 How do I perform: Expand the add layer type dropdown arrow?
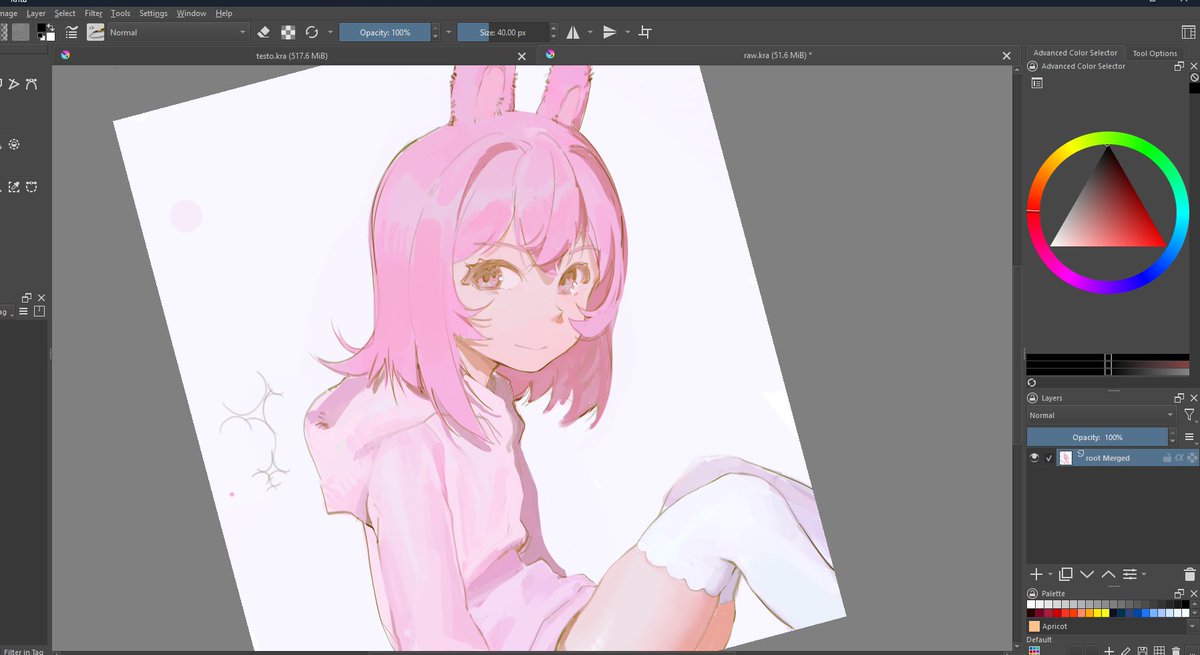click(x=1050, y=575)
